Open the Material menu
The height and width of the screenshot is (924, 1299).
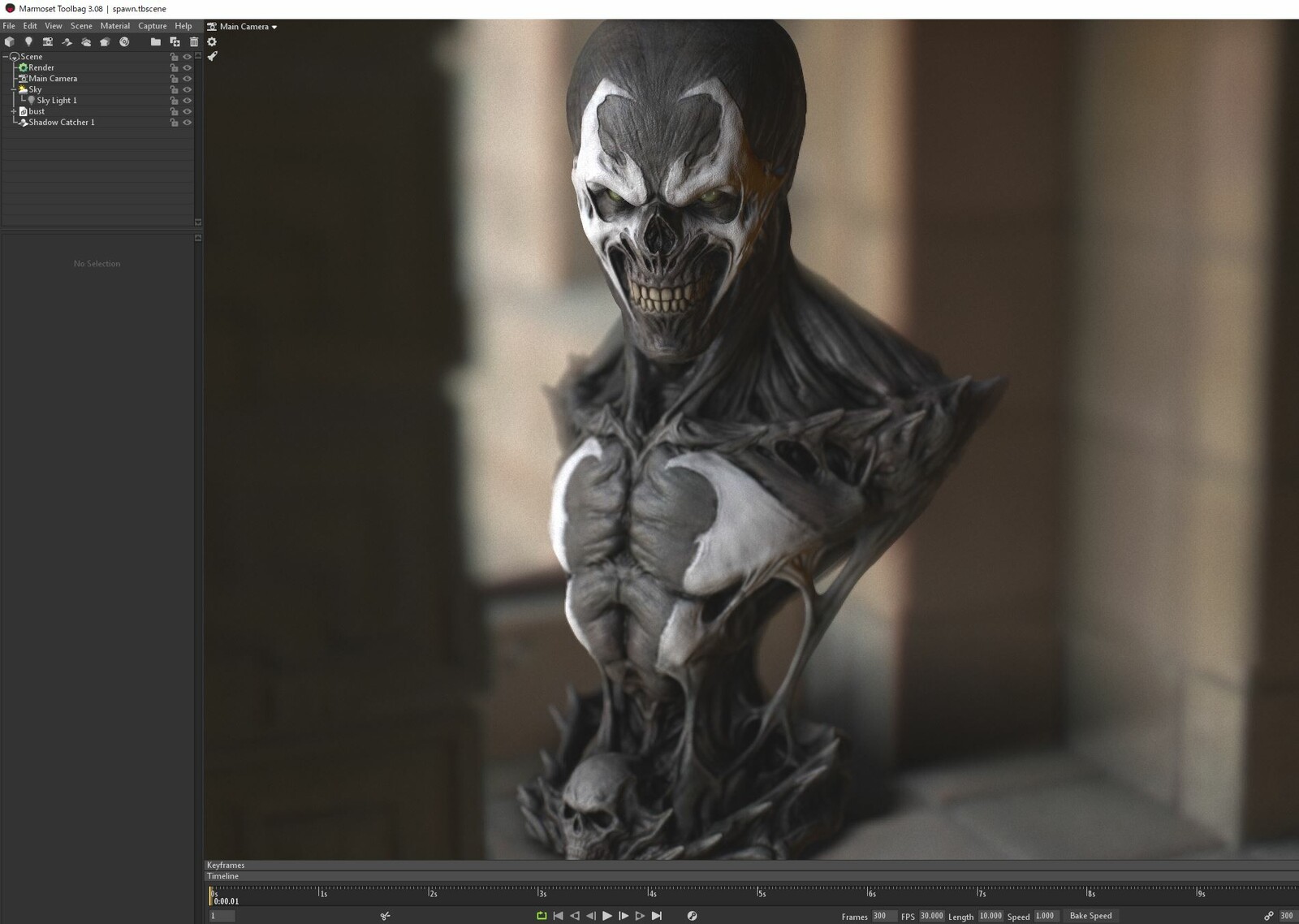(x=115, y=26)
